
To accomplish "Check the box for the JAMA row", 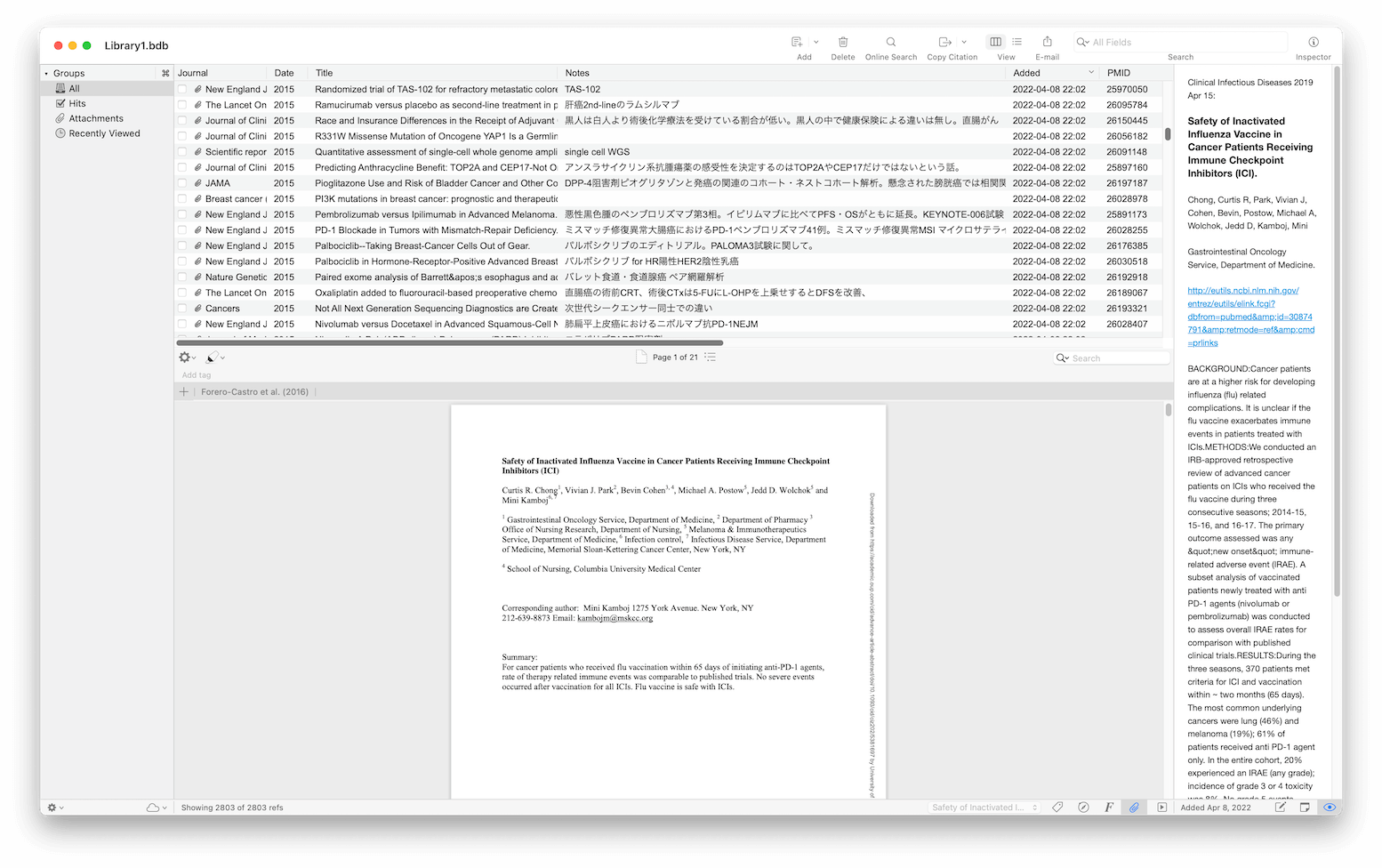I will coord(182,183).
